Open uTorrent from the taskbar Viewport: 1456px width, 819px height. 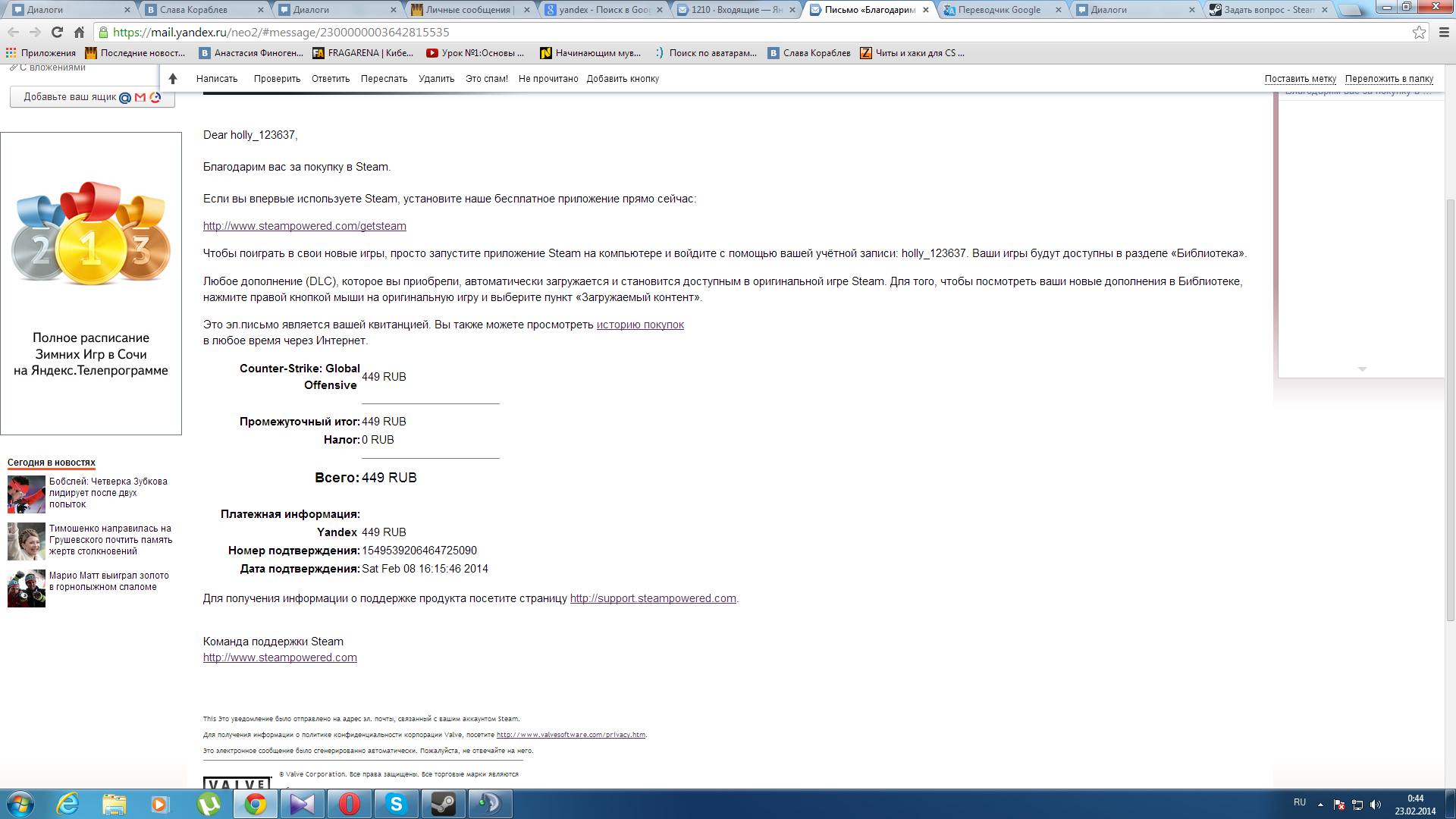tap(208, 804)
